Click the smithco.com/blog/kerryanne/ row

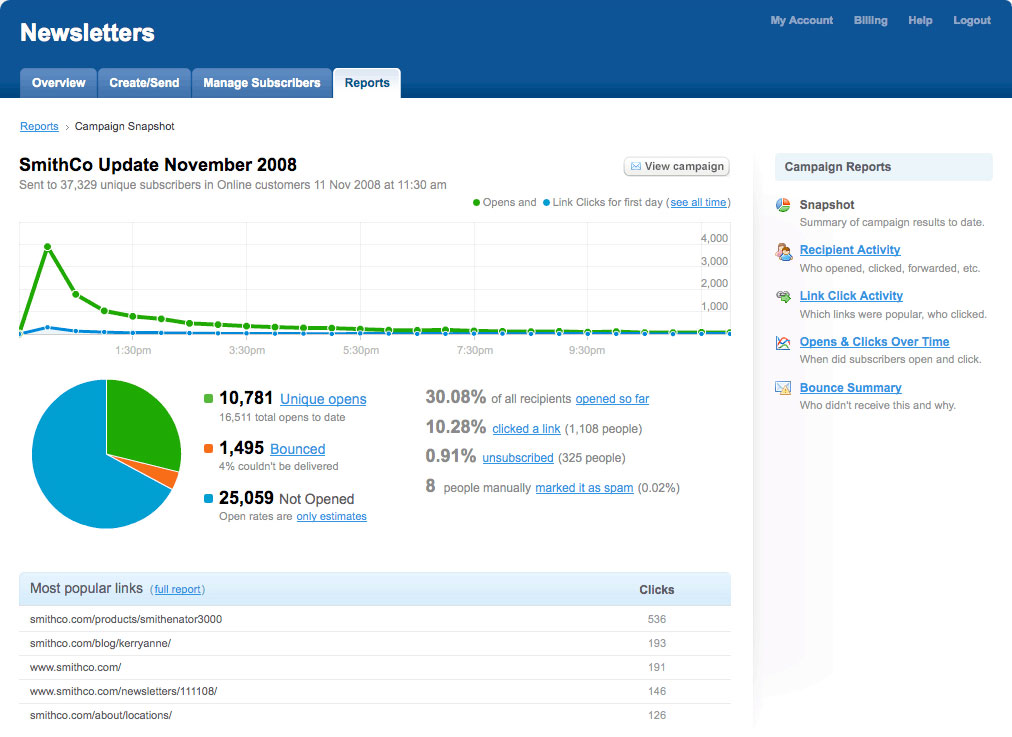[375, 643]
